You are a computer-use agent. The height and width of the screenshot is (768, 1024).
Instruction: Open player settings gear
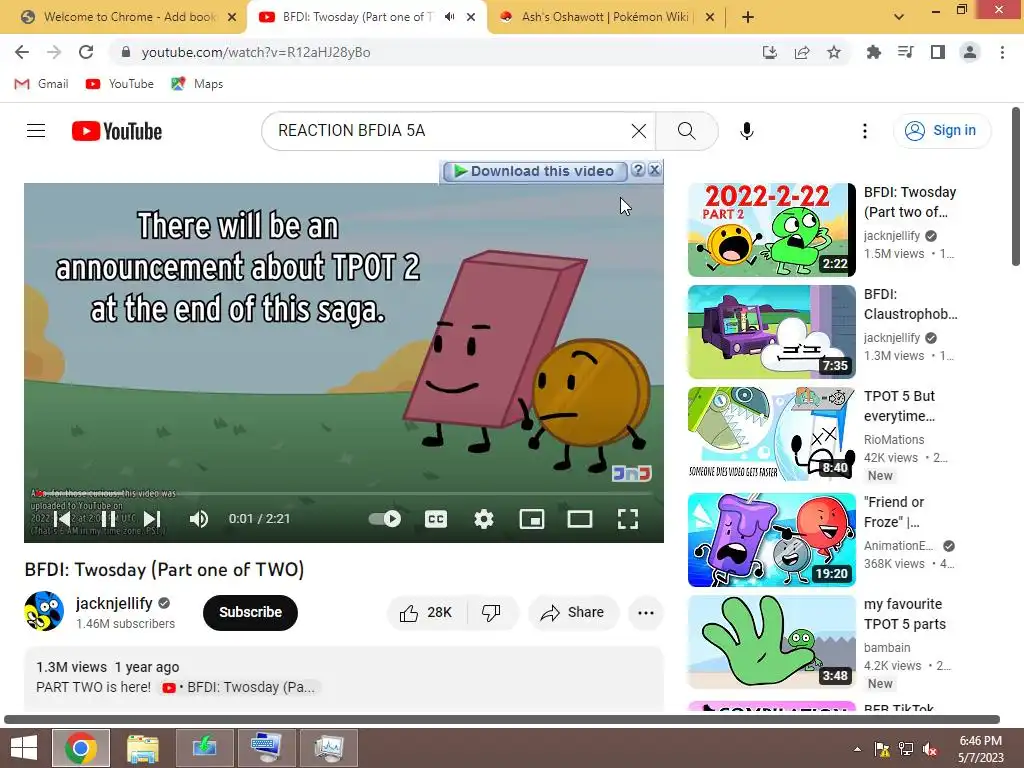coord(483,519)
